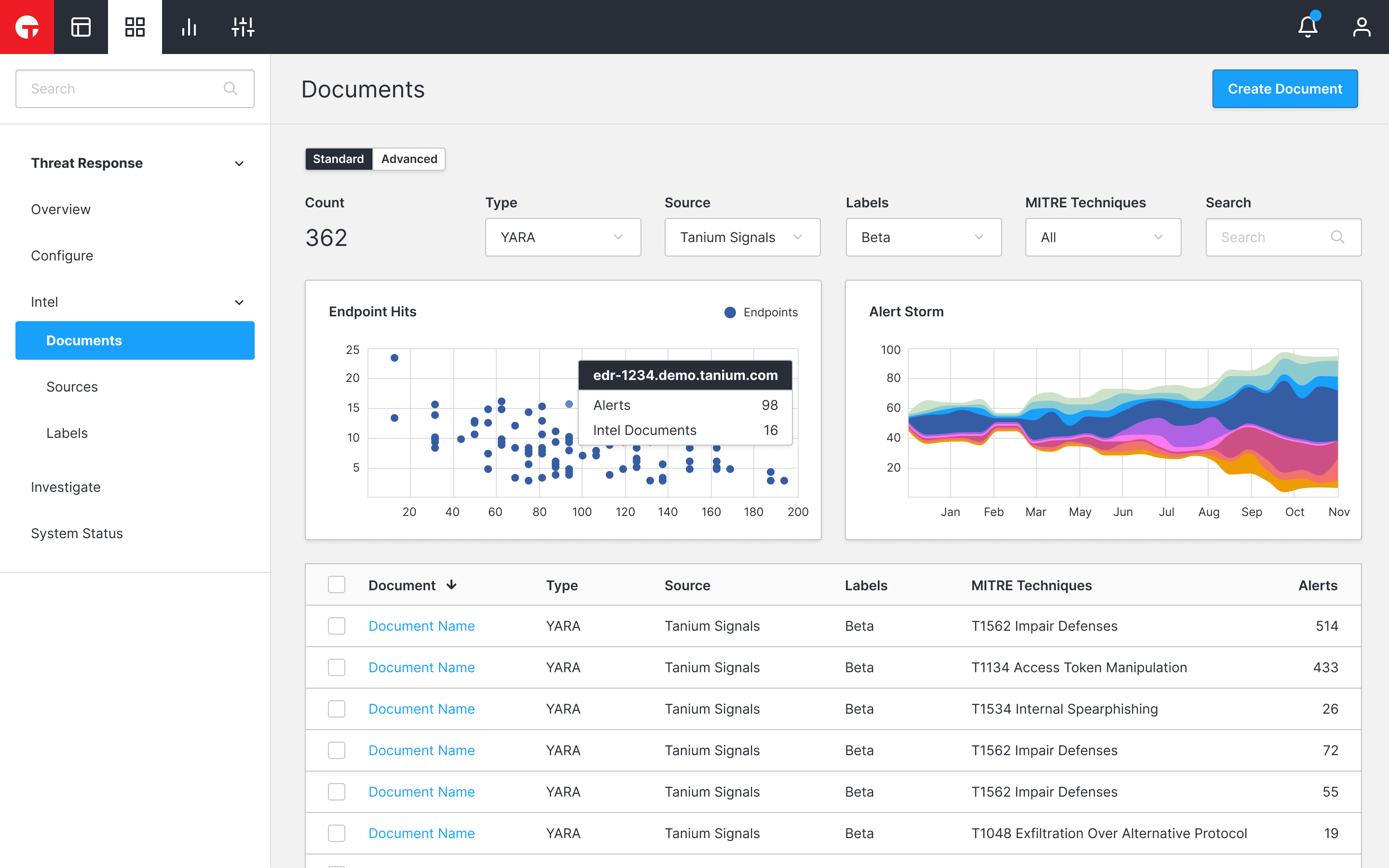
Task: Open the Type dropdown showing YARA
Action: (562, 237)
